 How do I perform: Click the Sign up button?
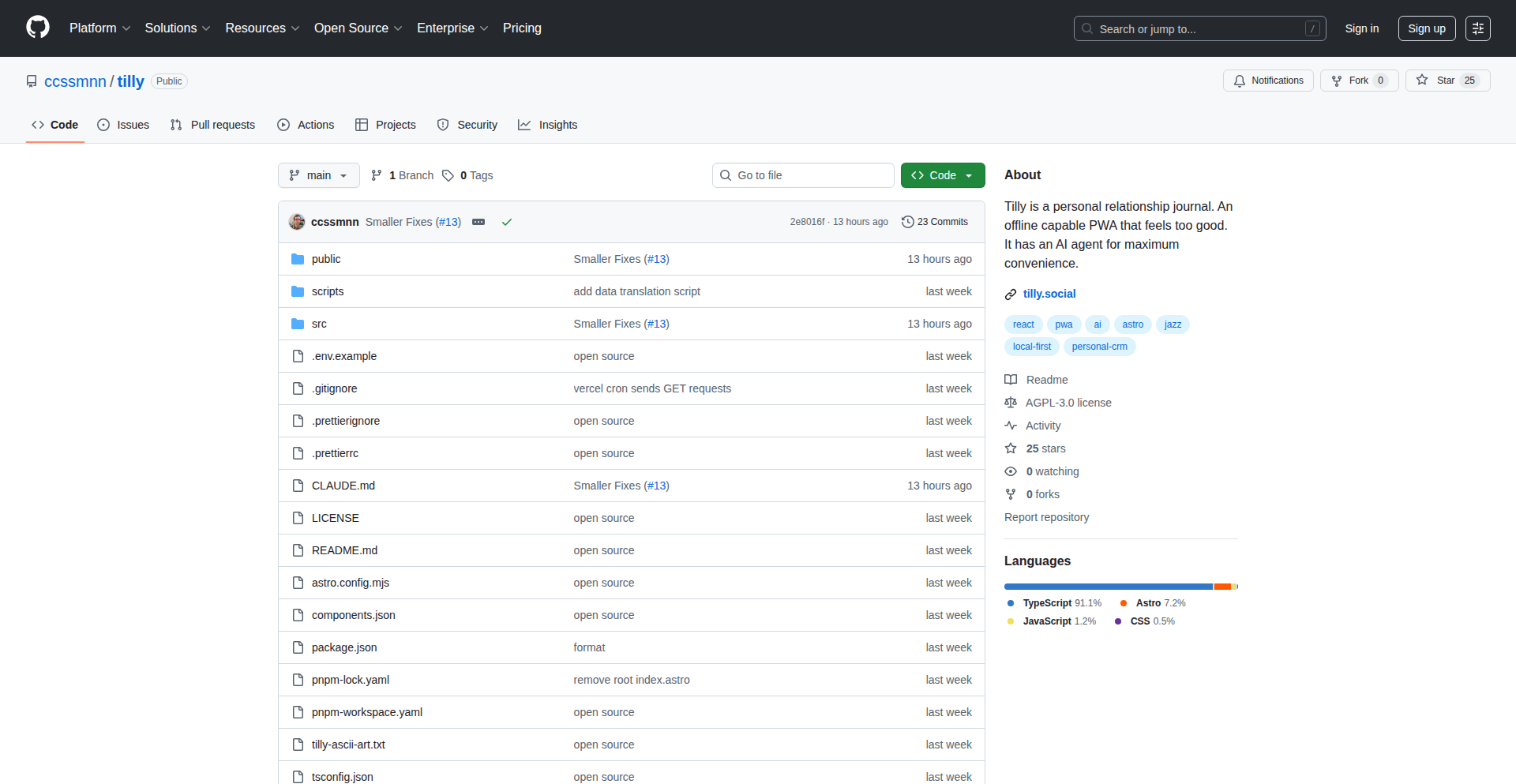1426,28
